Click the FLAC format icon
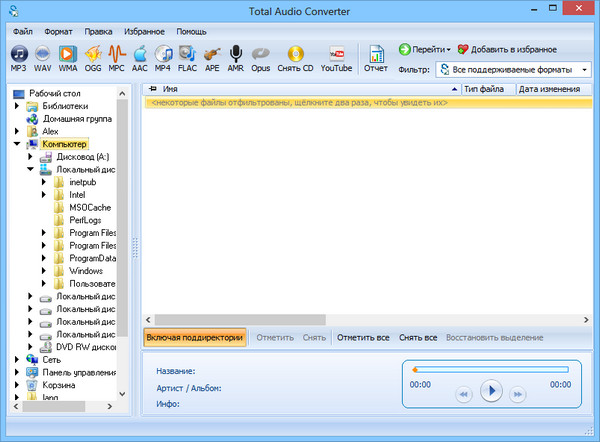This screenshot has width=600, height=442. (x=187, y=58)
